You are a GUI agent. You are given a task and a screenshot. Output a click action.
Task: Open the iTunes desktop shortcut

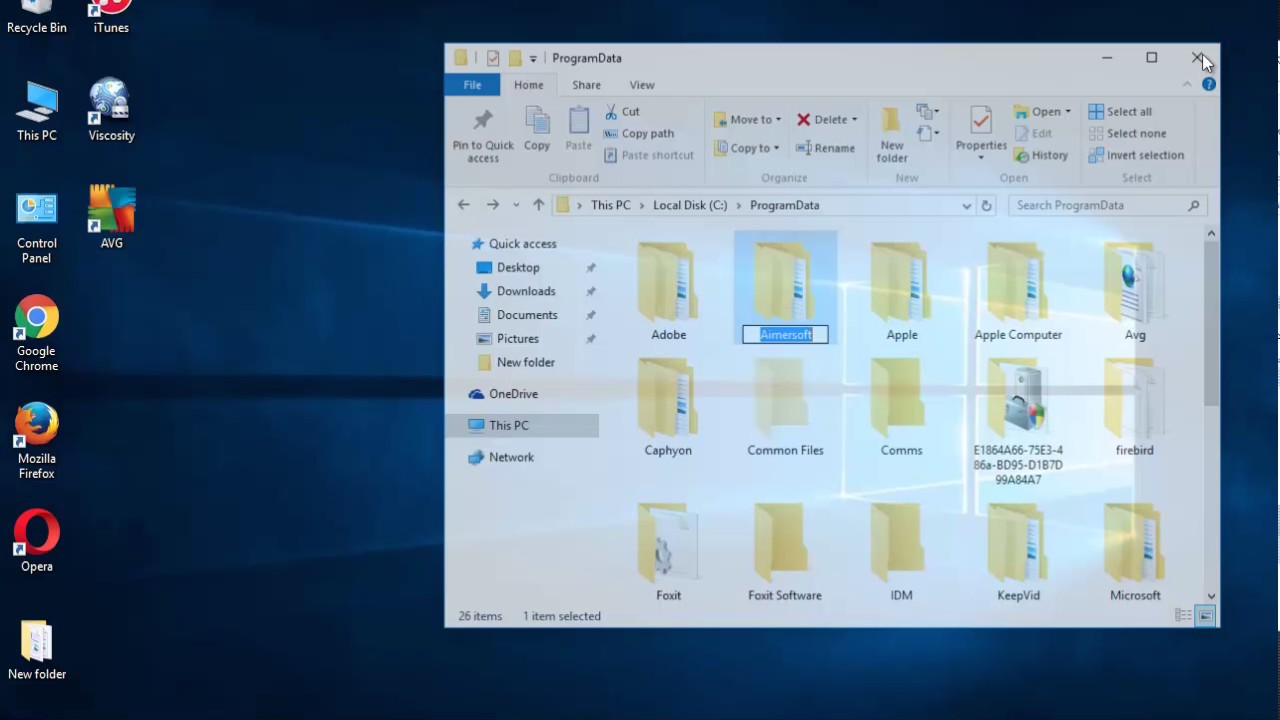[111, 17]
